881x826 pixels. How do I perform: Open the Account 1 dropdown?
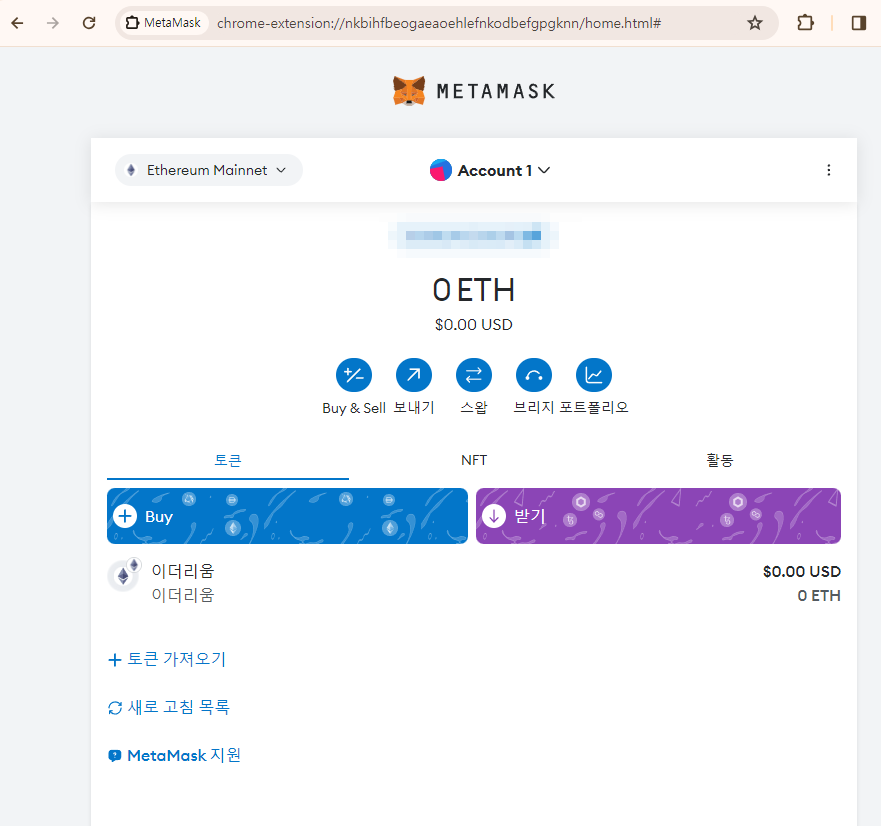click(x=490, y=170)
